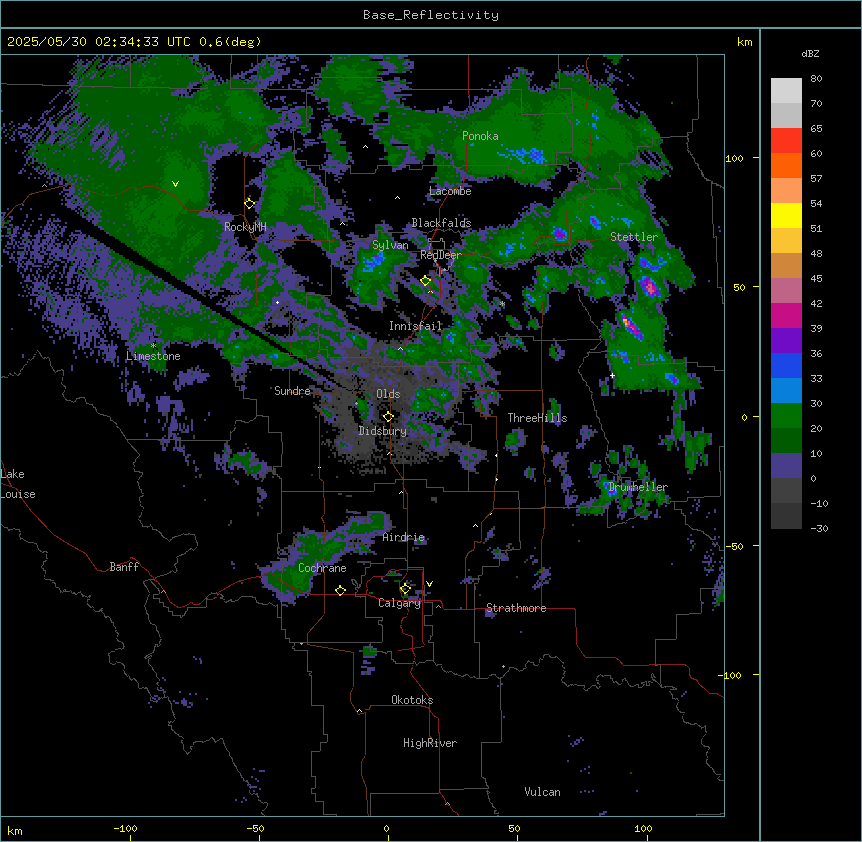Click the Sundre town label
Image resolution: width=862 pixels, height=842 pixels.
[292, 391]
